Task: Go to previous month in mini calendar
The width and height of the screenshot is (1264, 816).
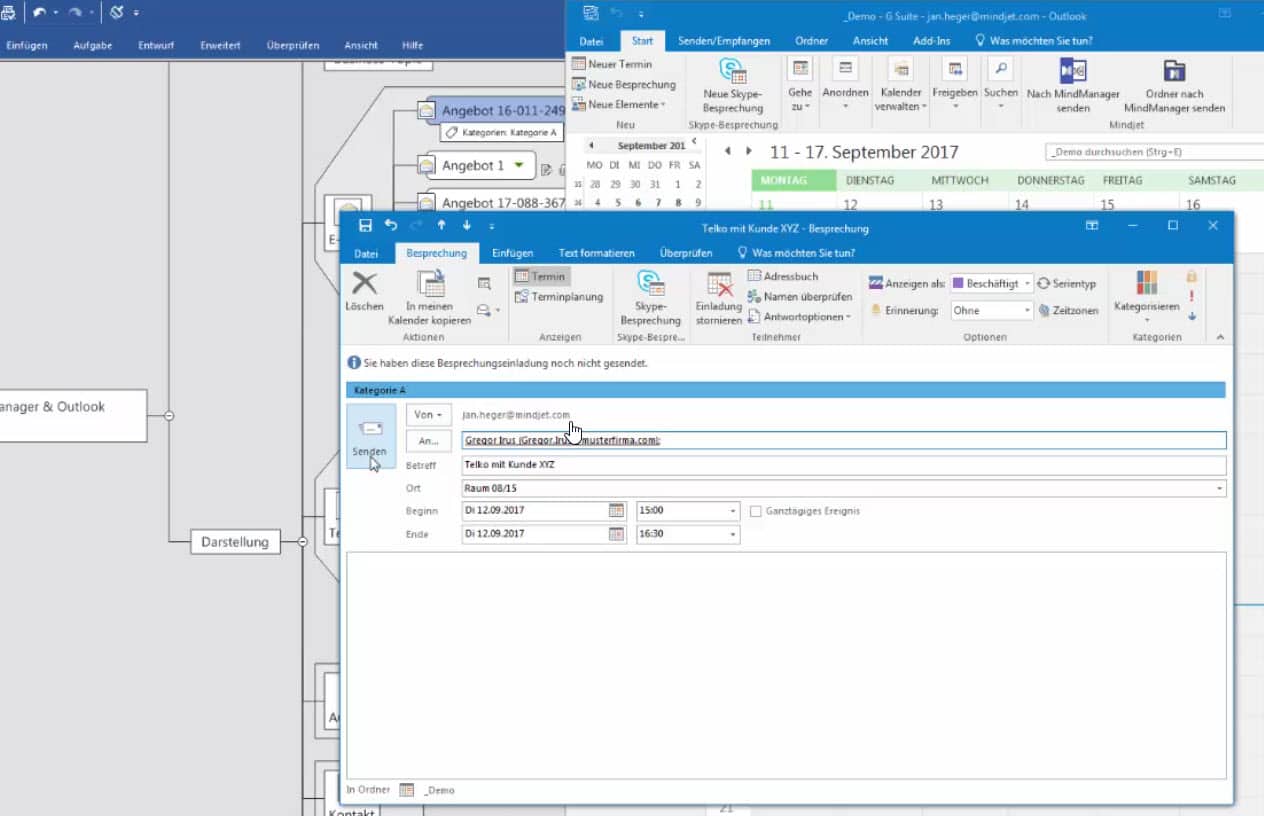Action: pyautogui.click(x=591, y=145)
